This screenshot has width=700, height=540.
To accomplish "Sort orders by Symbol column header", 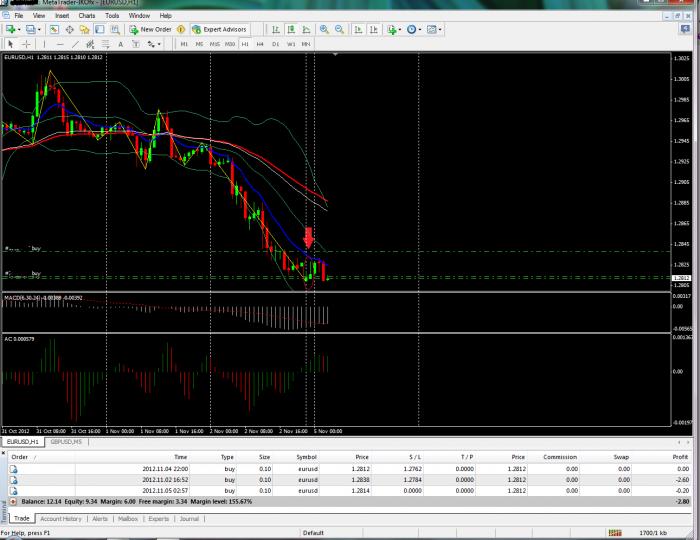I will (x=307, y=457).
